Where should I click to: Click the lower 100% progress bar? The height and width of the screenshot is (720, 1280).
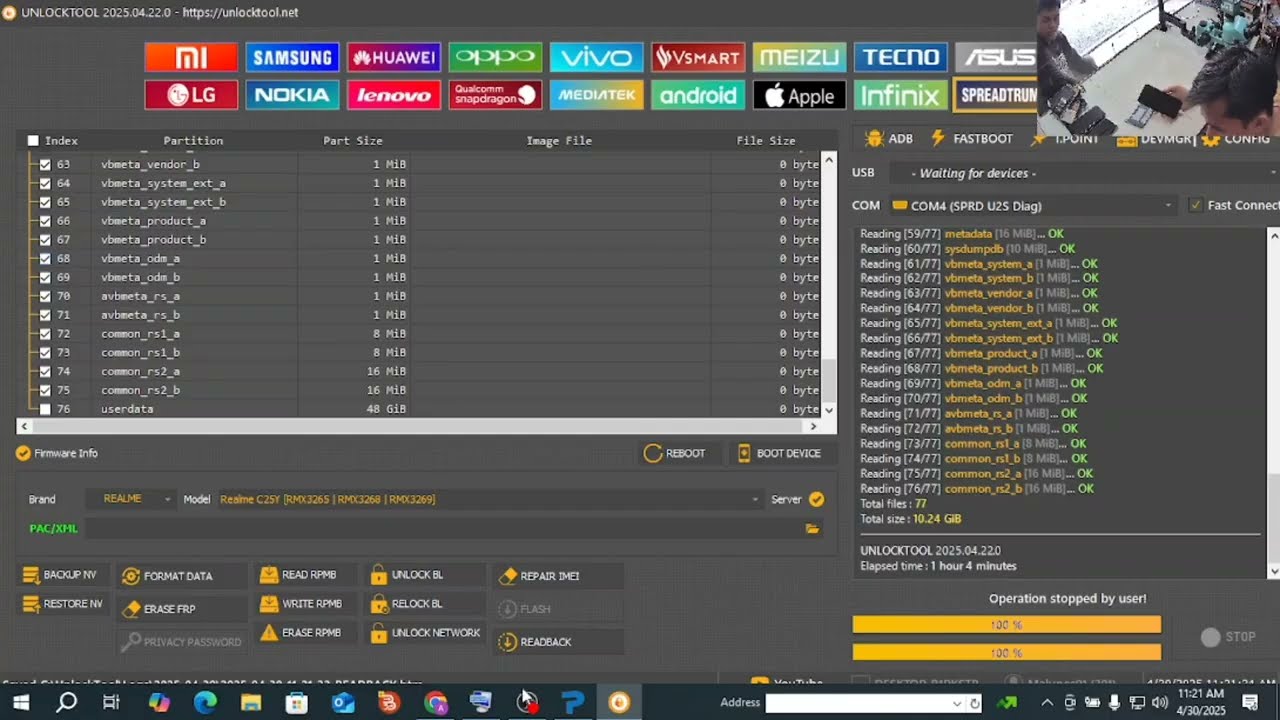pyautogui.click(x=1006, y=652)
